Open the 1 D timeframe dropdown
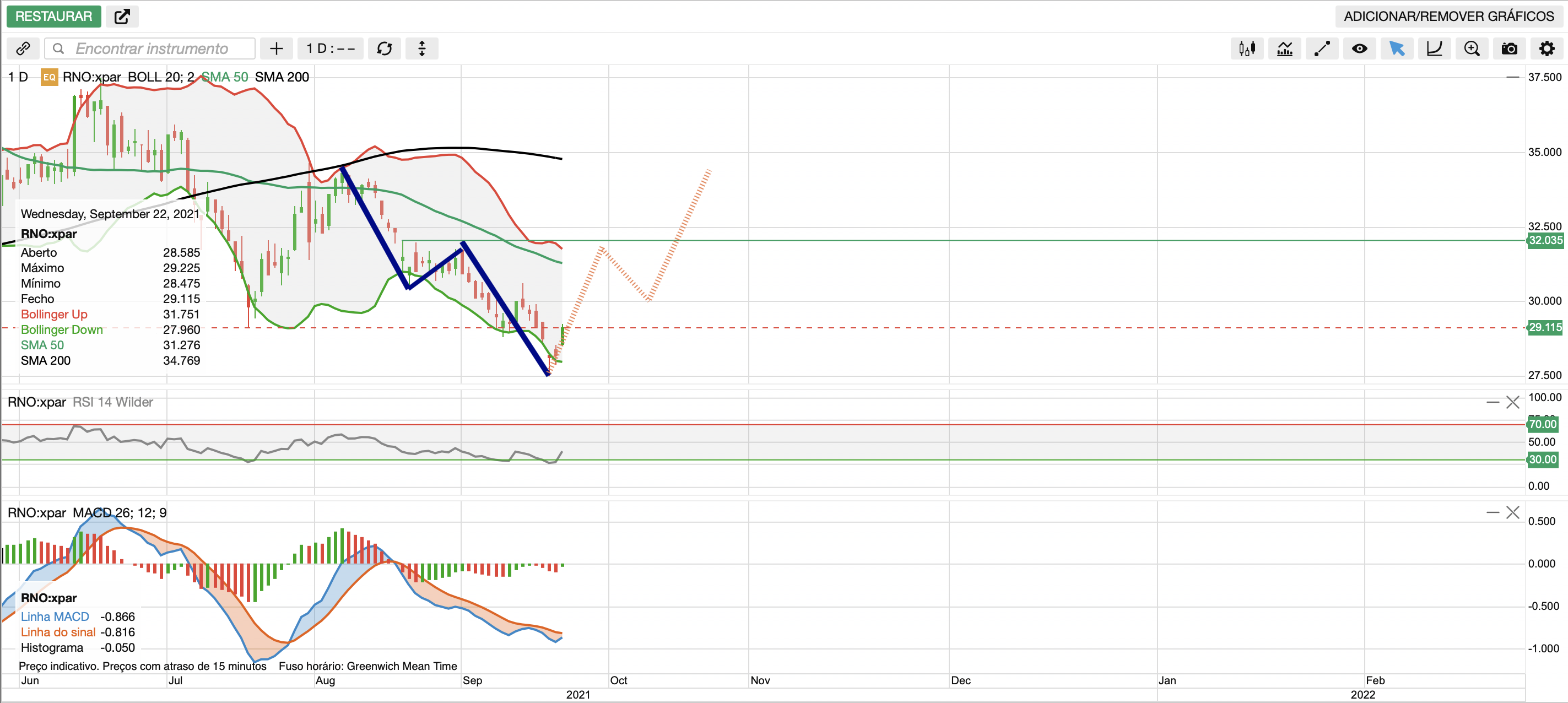1568x703 pixels. [x=331, y=48]
